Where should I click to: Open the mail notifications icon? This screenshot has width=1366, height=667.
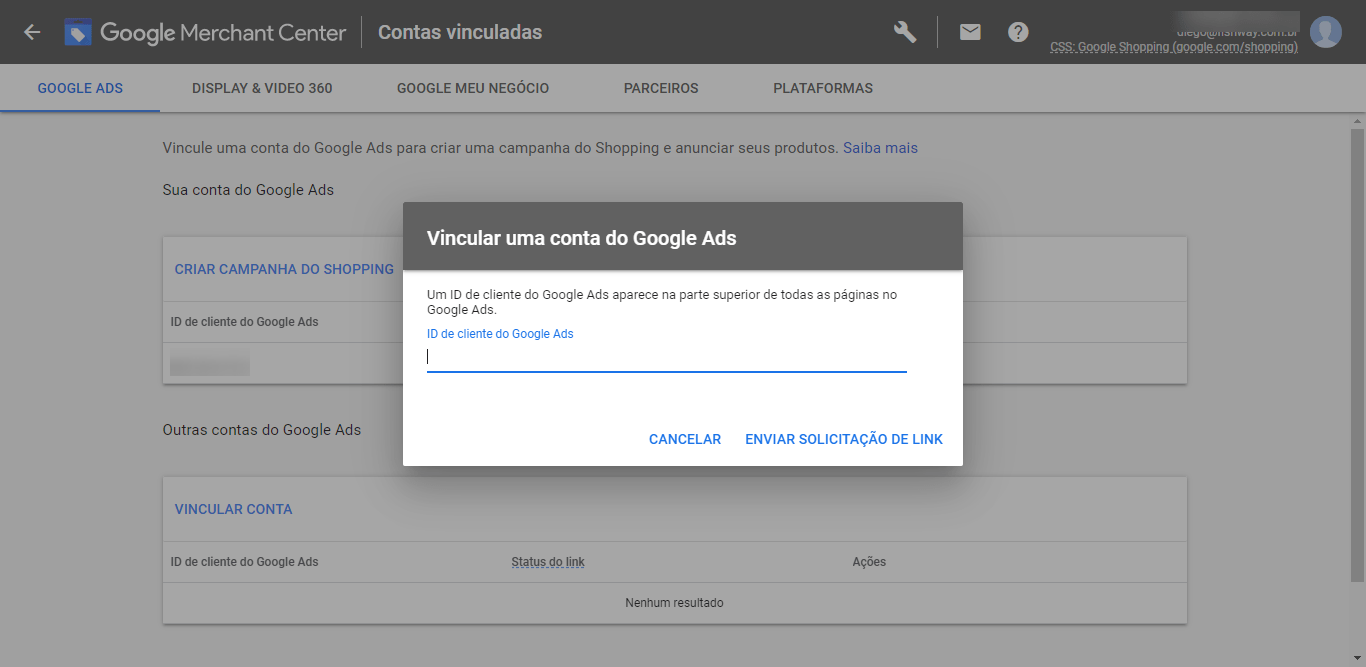pyautogui.click(x=970, y=32)
